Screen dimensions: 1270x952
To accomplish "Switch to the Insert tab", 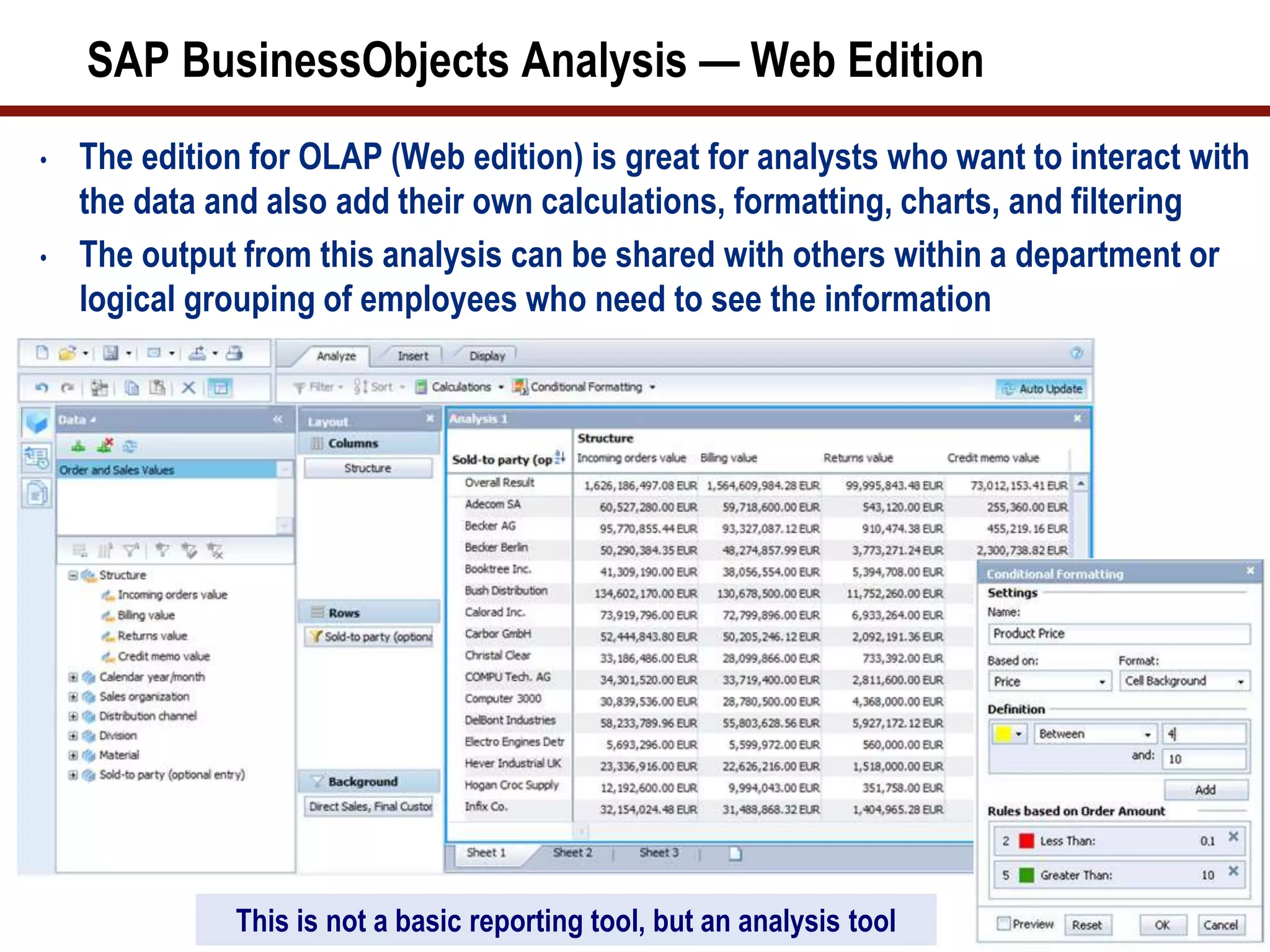I will coord(412,356).
